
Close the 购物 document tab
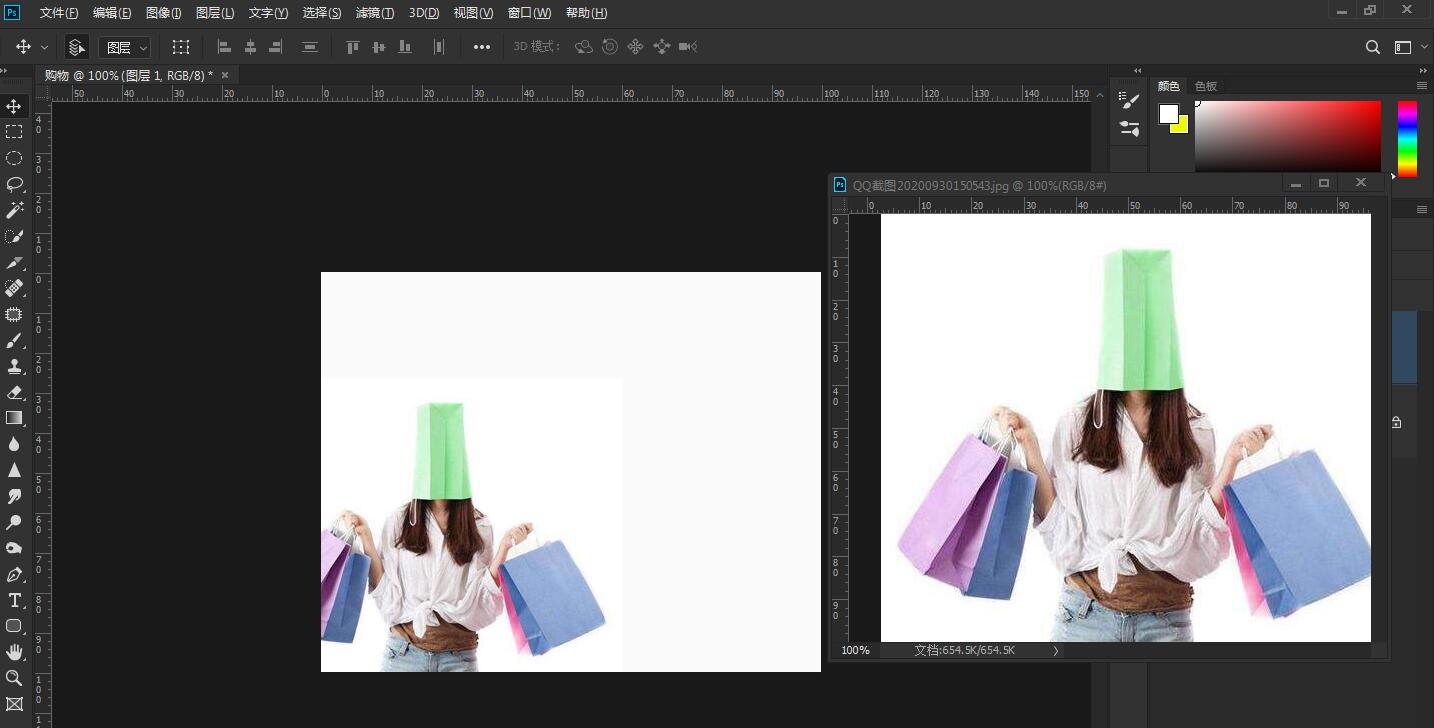pos(225,75)
